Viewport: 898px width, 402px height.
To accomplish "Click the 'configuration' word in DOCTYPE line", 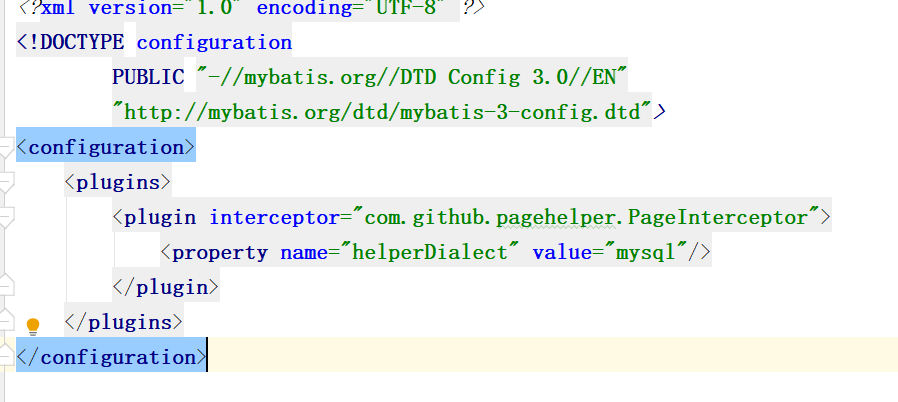I will coord(214,42).
